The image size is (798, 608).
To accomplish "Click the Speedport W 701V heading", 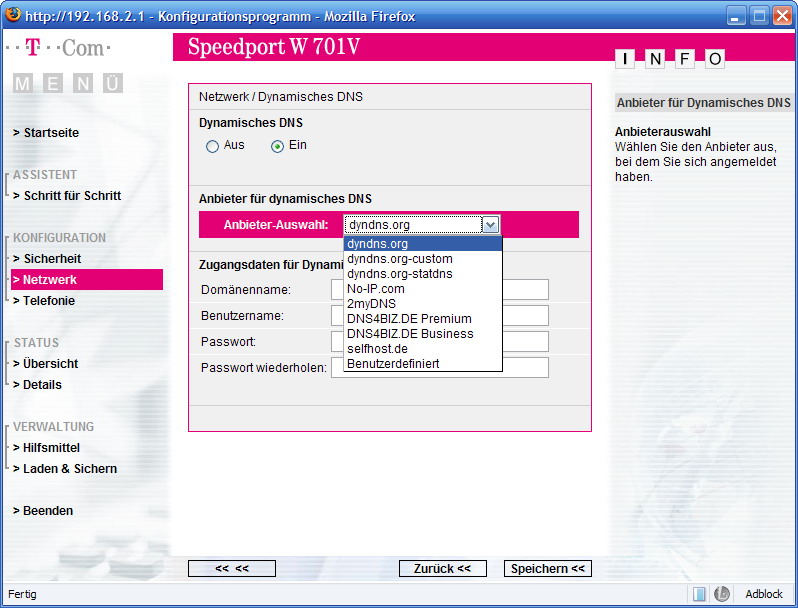I will 274,47.
